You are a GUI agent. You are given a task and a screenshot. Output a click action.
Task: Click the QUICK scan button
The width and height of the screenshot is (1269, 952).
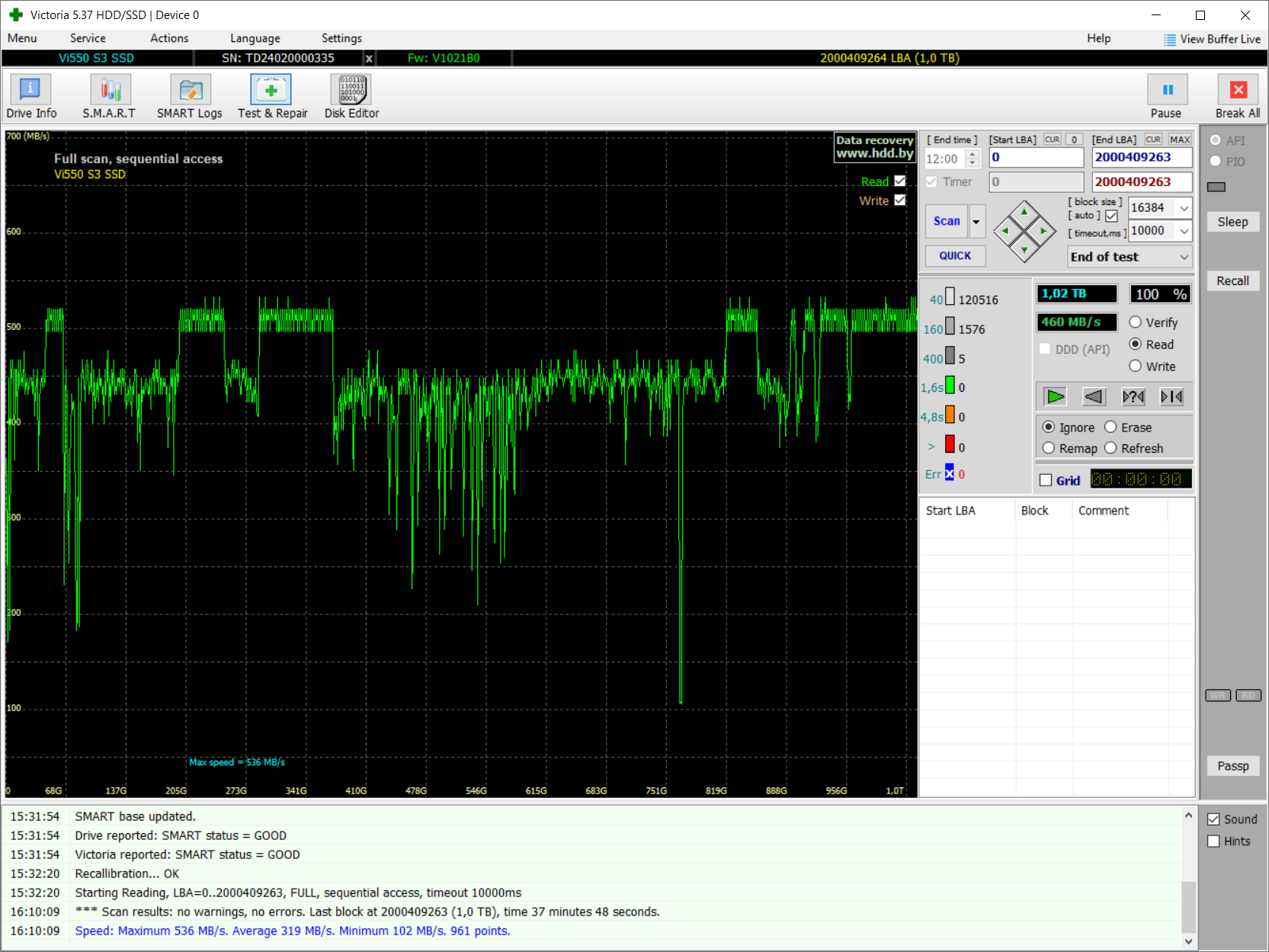tap(955, 256)
